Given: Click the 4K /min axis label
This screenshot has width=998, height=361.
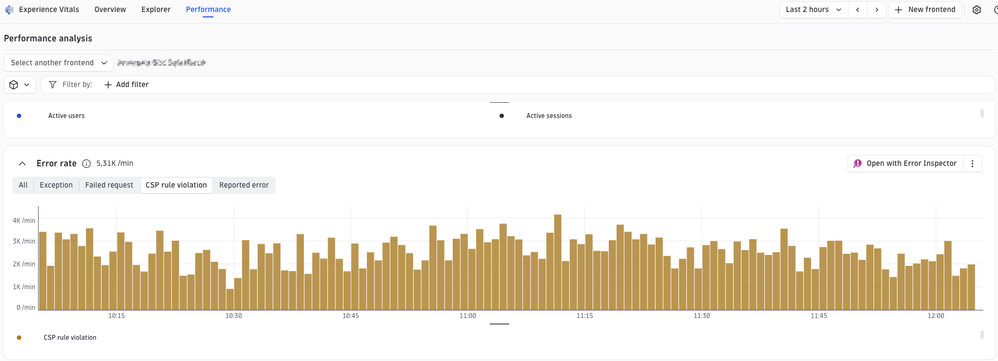Looking at the screenshot, I should coord(24,220).
